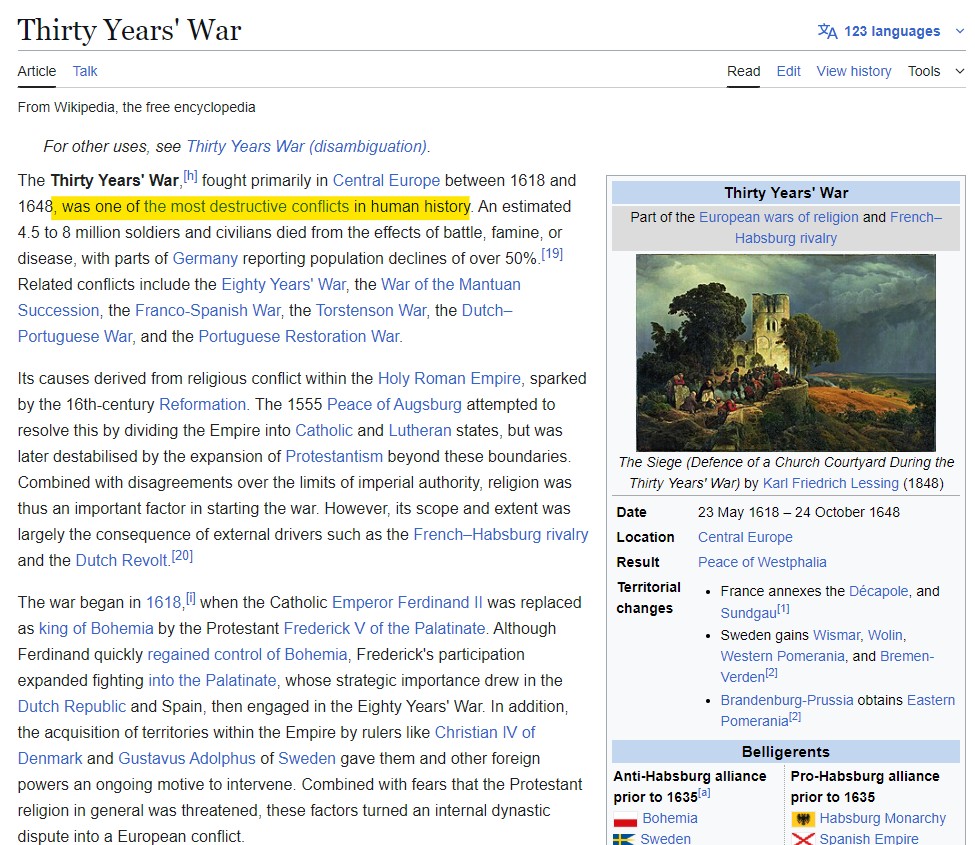Open the Sweden link in paragraph
This screenshot has width=975, height=845.
(x=307, y=759)
